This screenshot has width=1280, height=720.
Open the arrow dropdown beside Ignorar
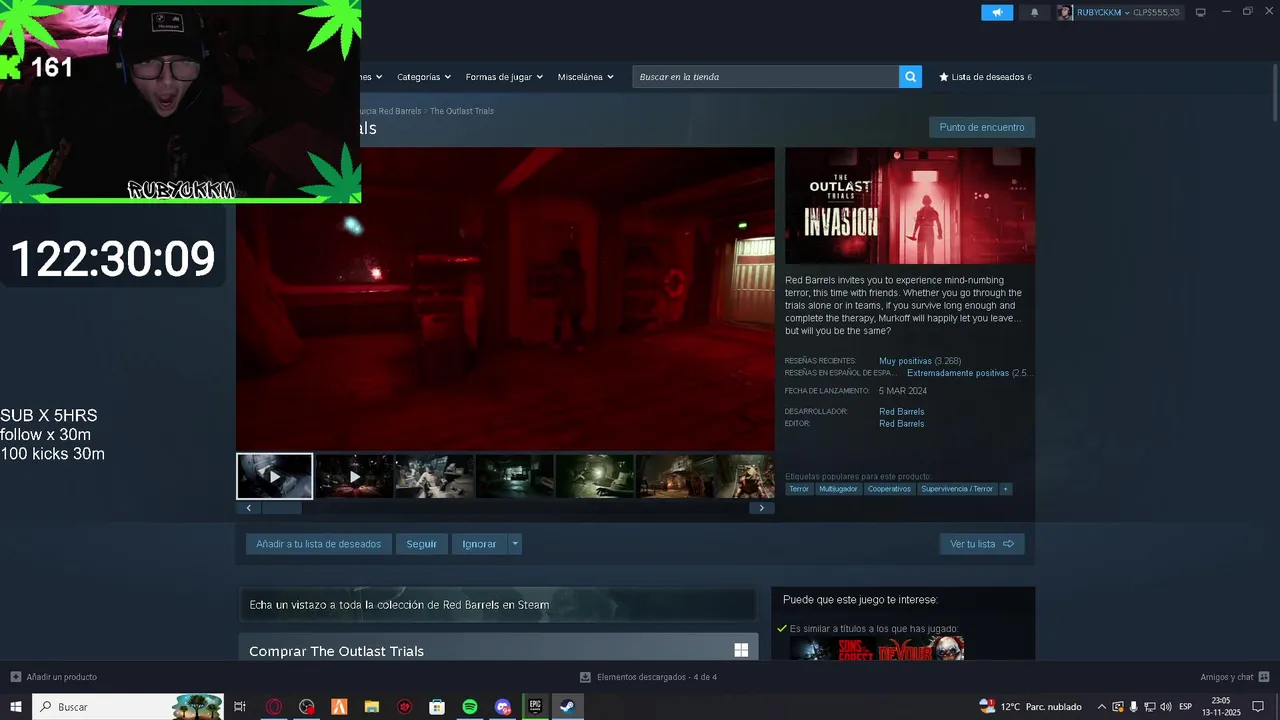(x=515, y=544)
